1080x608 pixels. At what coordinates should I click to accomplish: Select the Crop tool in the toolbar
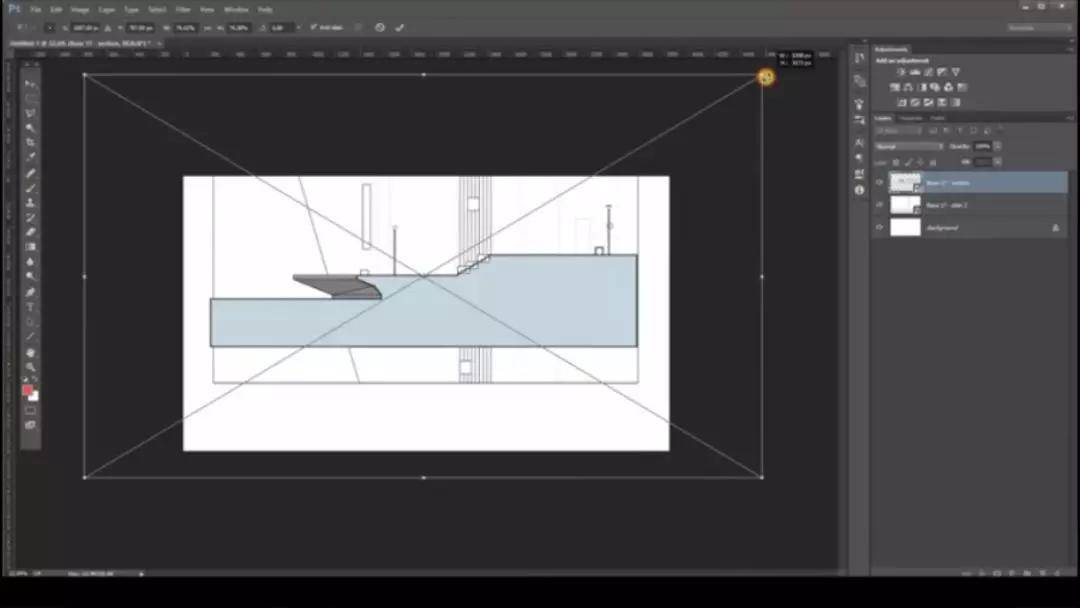click(30, 142)
